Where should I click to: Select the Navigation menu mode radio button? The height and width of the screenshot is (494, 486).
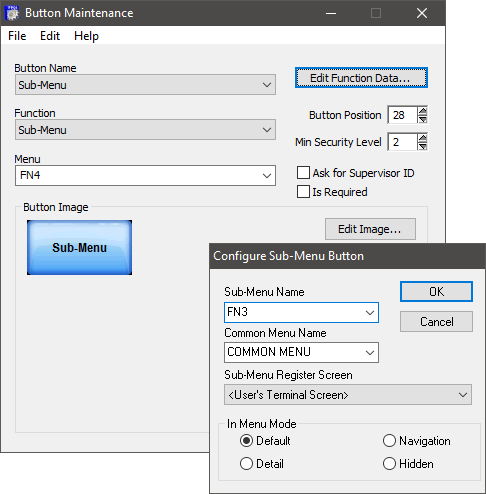(x=389, y=441)
